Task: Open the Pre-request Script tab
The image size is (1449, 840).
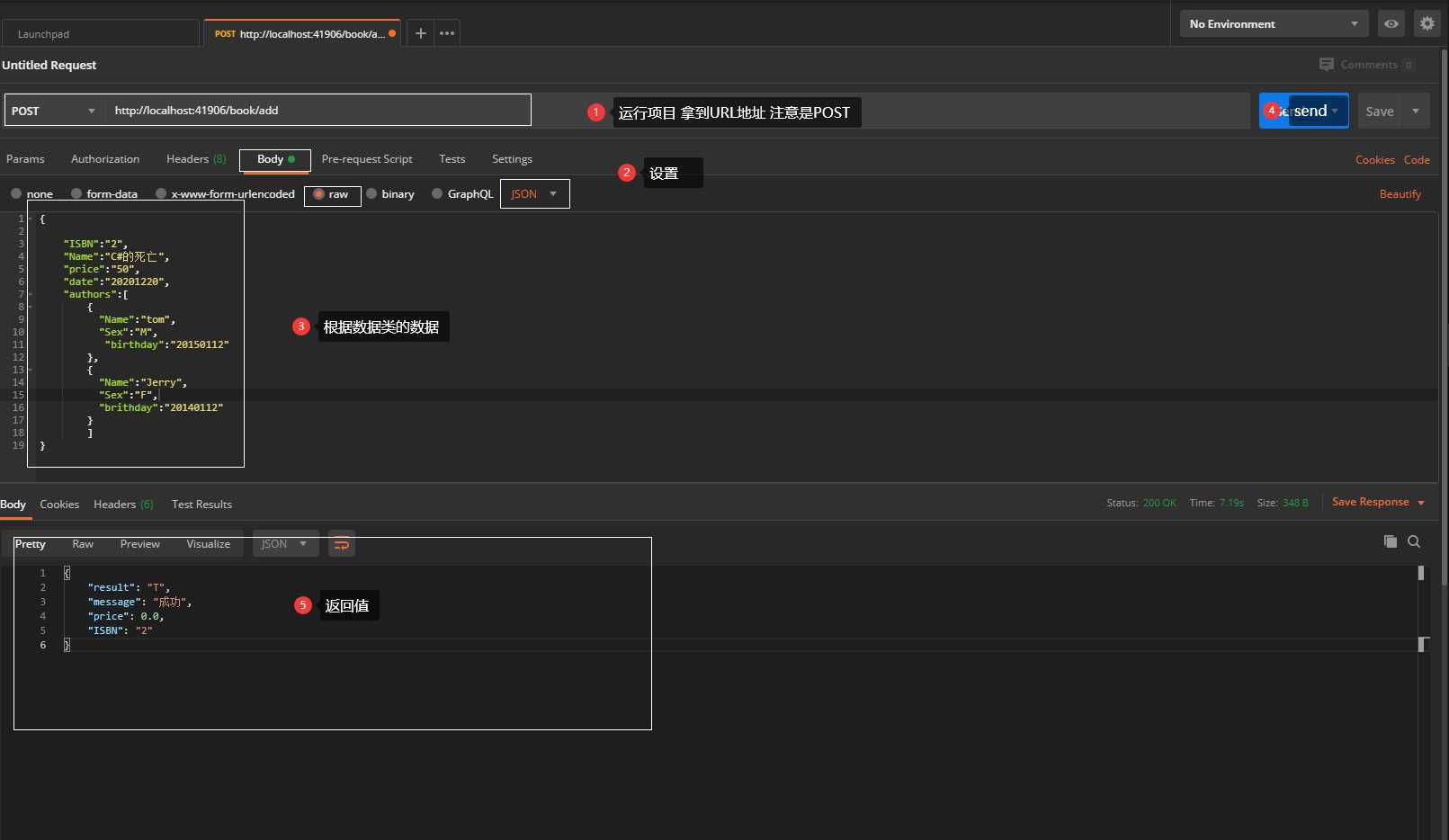Action: [x=367, y=159]
